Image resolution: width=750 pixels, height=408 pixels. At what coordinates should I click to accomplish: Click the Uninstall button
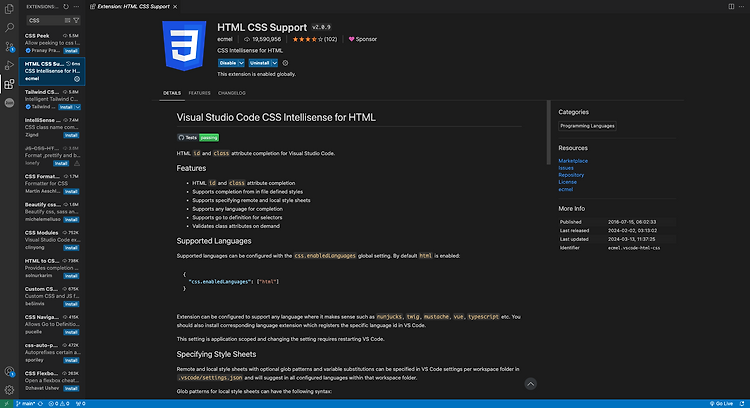click(260, 63)
